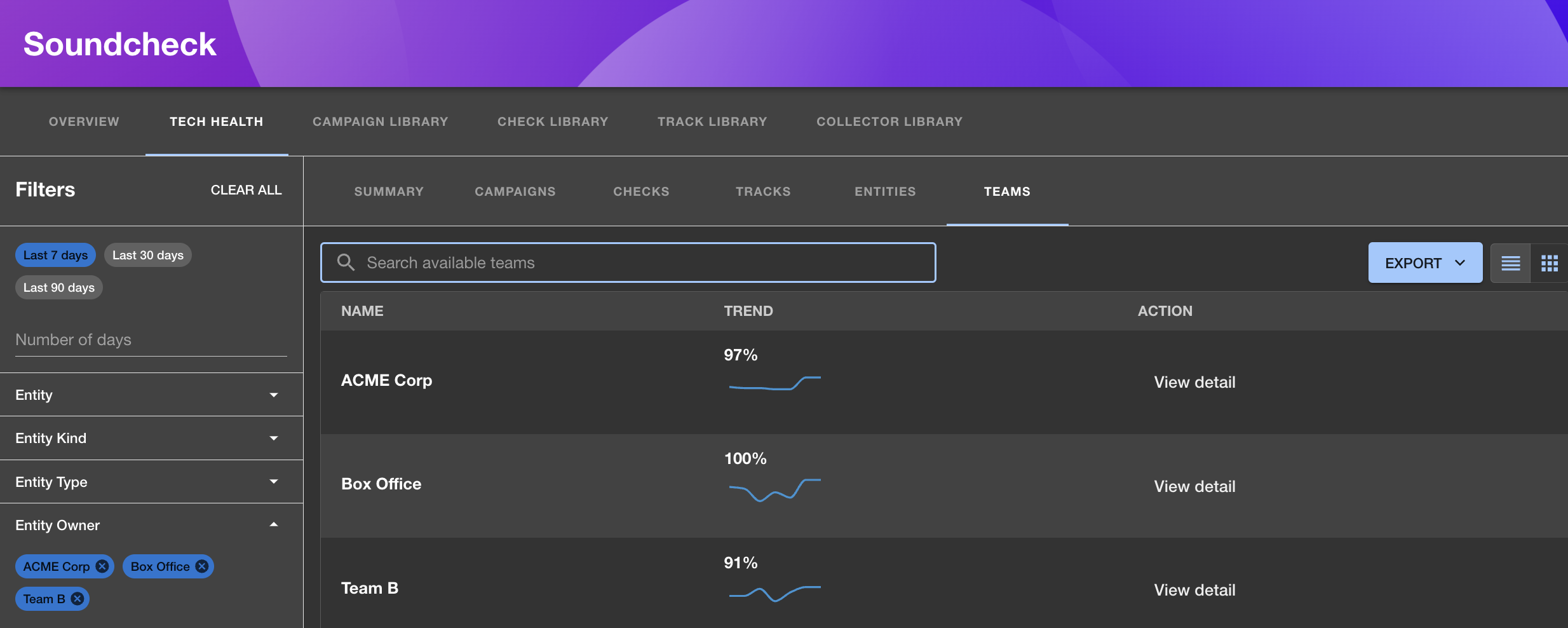
Task: Click the Filters heading
Action: (45, 189)
